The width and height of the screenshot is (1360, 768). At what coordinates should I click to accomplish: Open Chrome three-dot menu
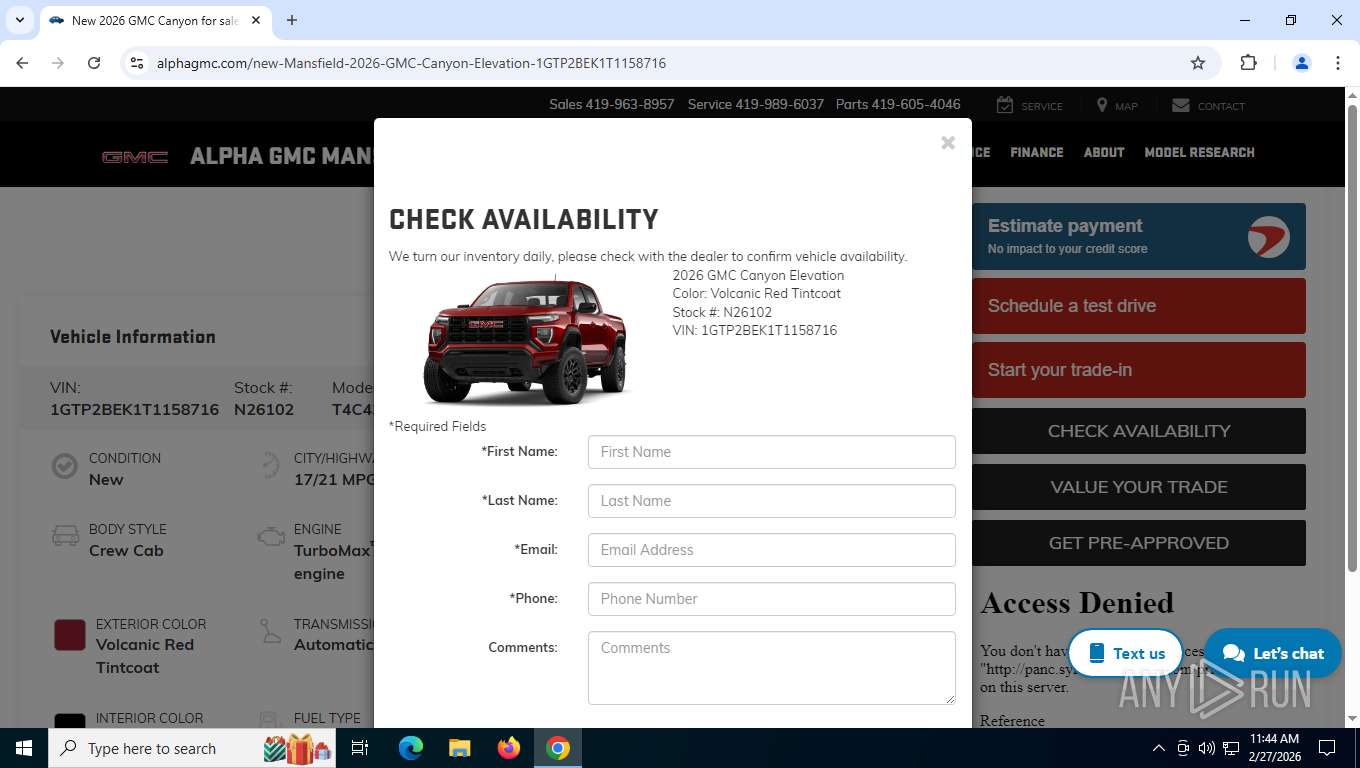coord(1338,63)
